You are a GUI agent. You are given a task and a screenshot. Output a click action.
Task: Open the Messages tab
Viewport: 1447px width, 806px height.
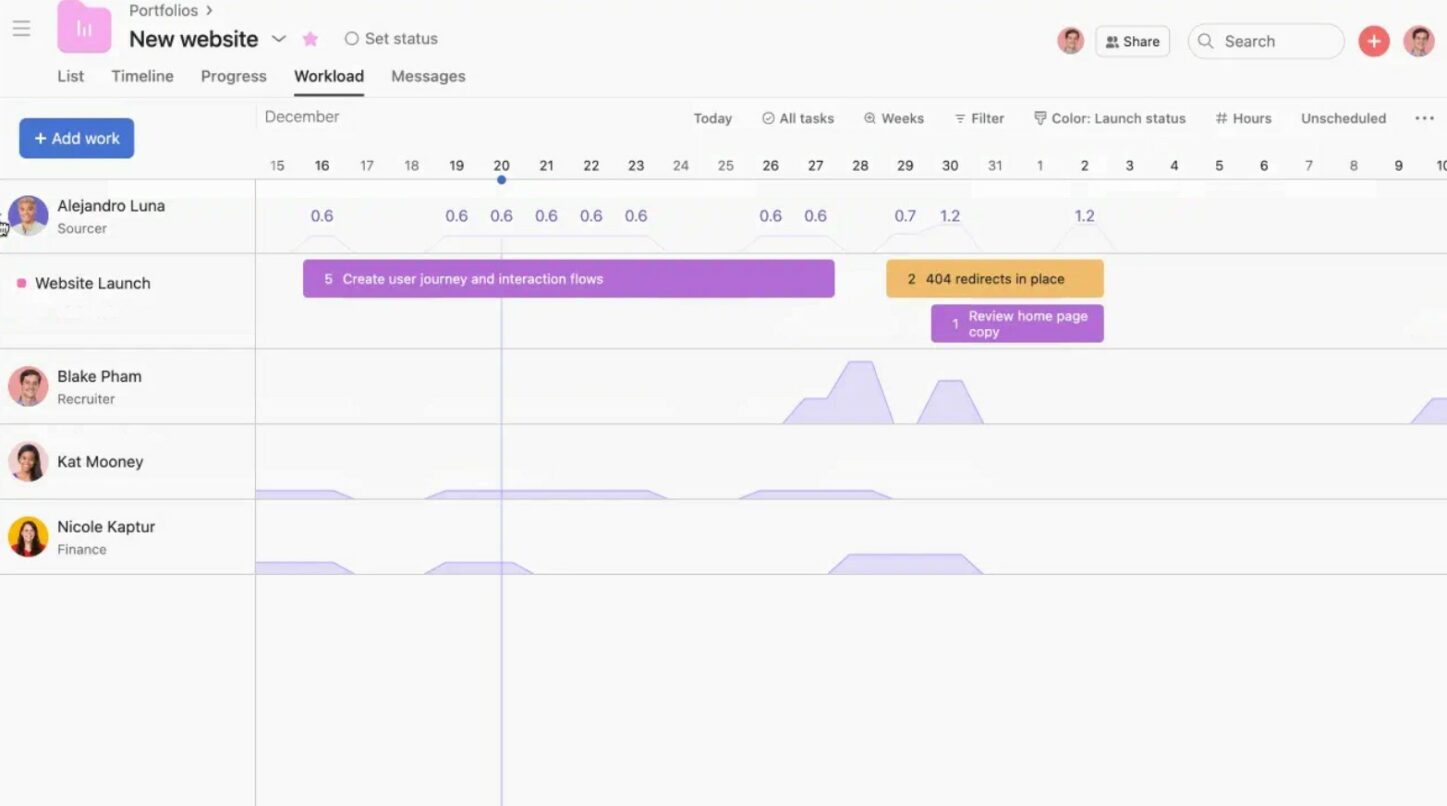pos(428,76)
